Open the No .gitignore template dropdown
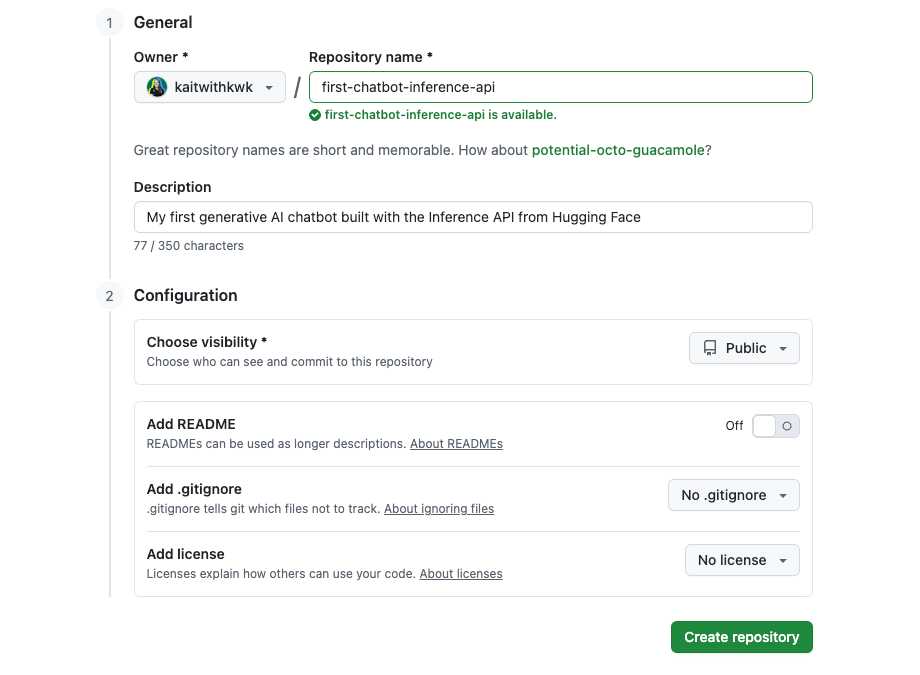The height and width of the screenshot is (675, 920). [x=733, y=495]
